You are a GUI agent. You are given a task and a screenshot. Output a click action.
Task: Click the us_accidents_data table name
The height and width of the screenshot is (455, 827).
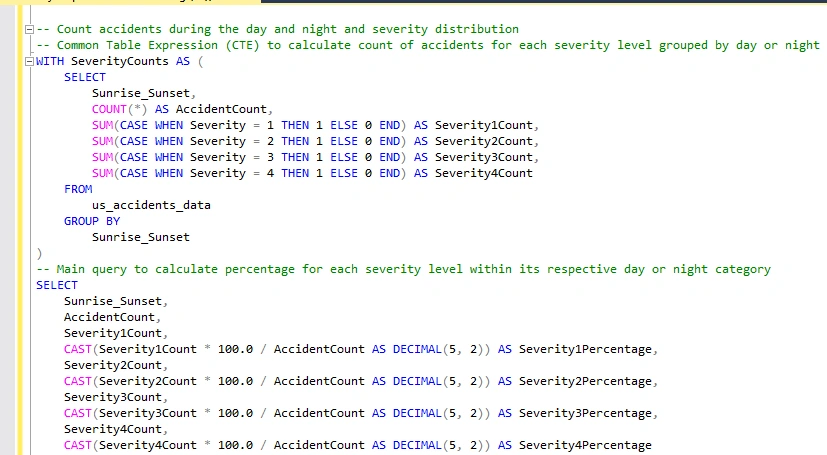(x=151, y=205)
